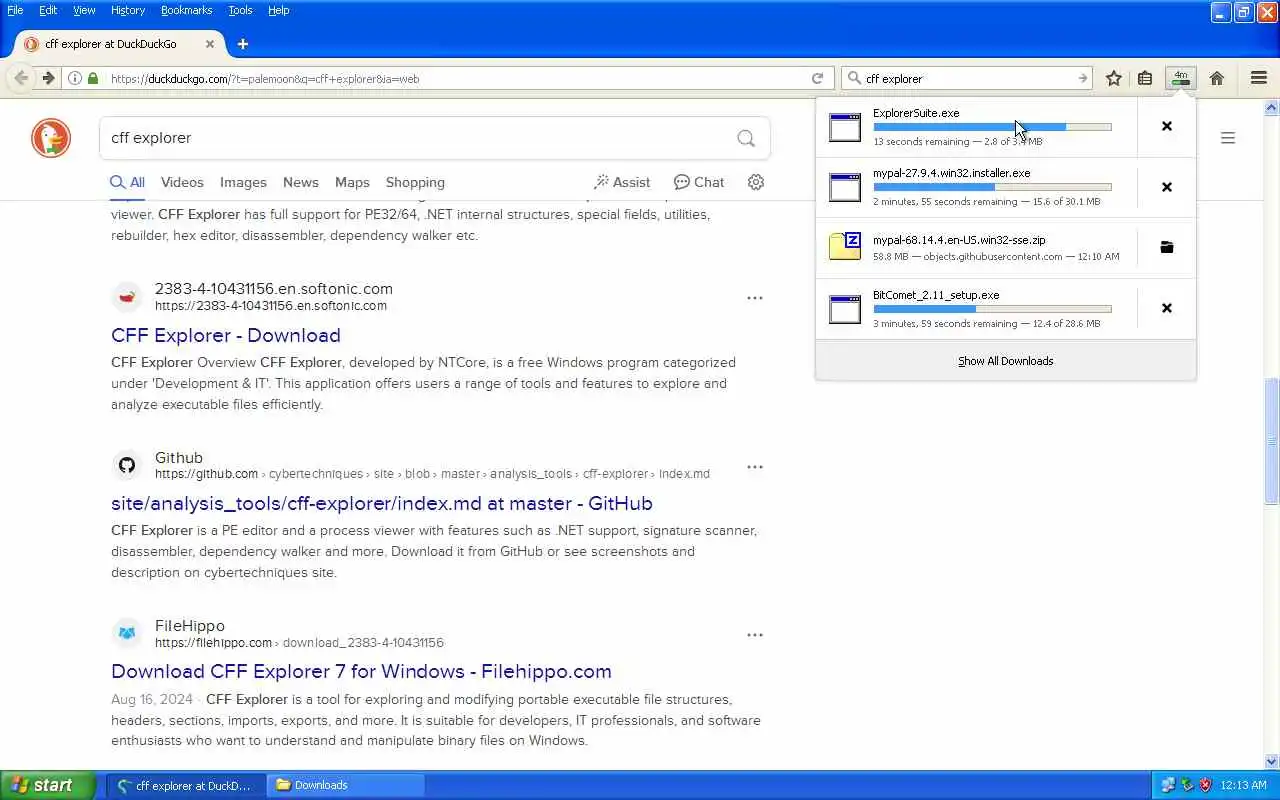Image resolution: width=1280 pixels, height=800 pixels.
Task: Open the CFF Explorer - Download link
Action: 226,335
